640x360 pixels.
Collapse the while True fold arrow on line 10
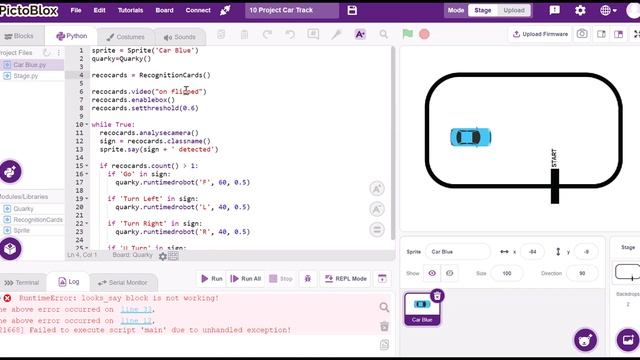pos(87,124)
